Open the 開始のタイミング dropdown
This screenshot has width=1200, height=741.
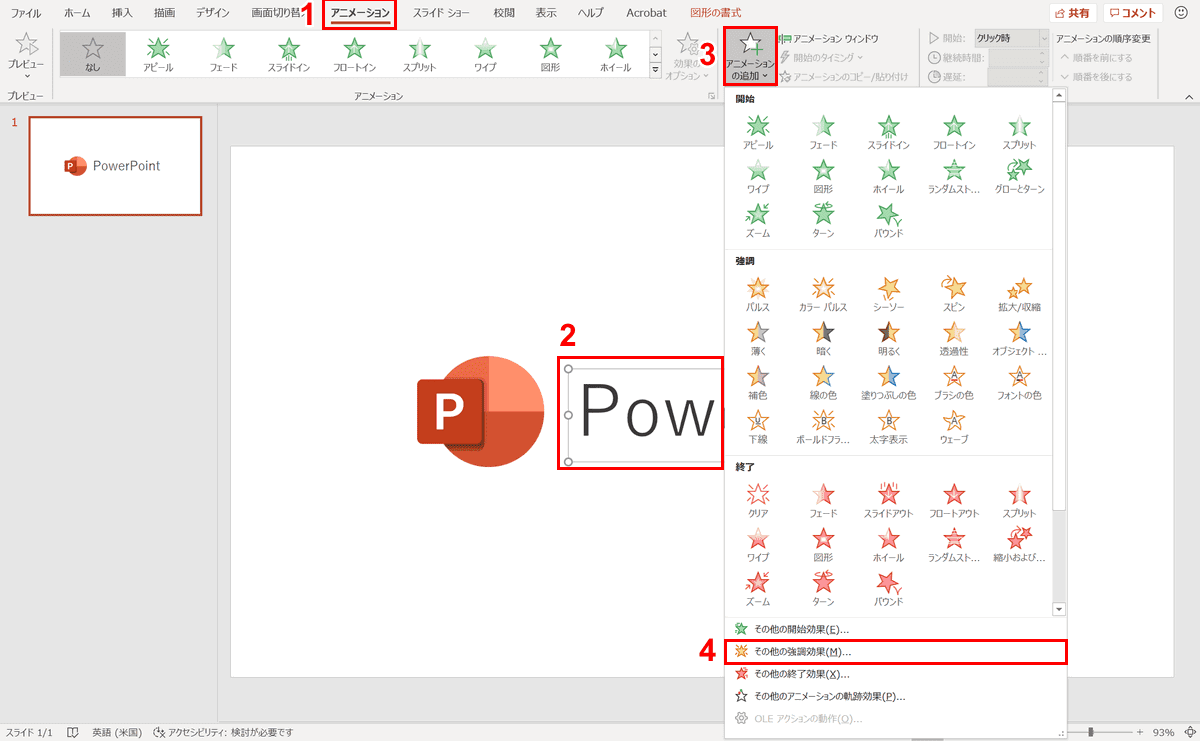(821, 57)
